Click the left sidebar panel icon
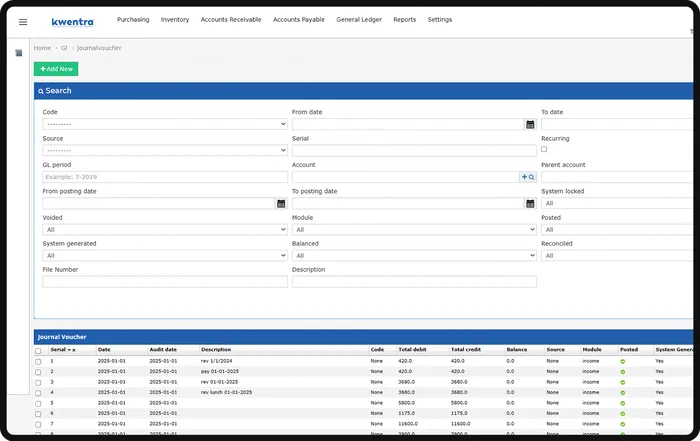700x441 pixels. tap(19, 53)
